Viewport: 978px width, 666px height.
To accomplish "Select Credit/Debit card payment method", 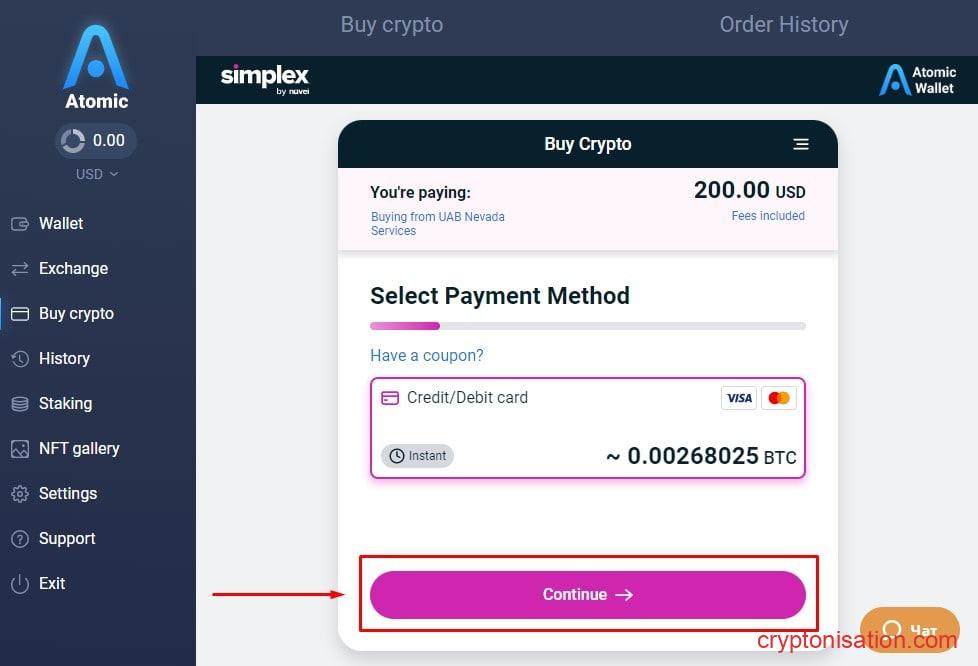I will point(587,428).
